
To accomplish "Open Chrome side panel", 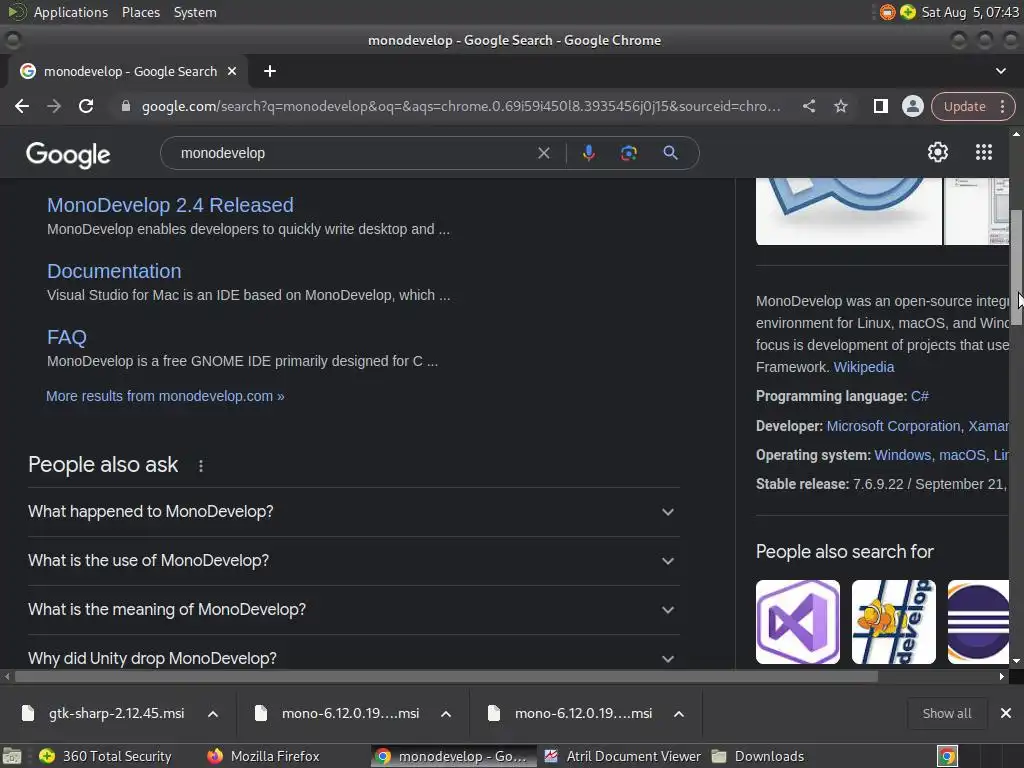I will coord(880,106).
